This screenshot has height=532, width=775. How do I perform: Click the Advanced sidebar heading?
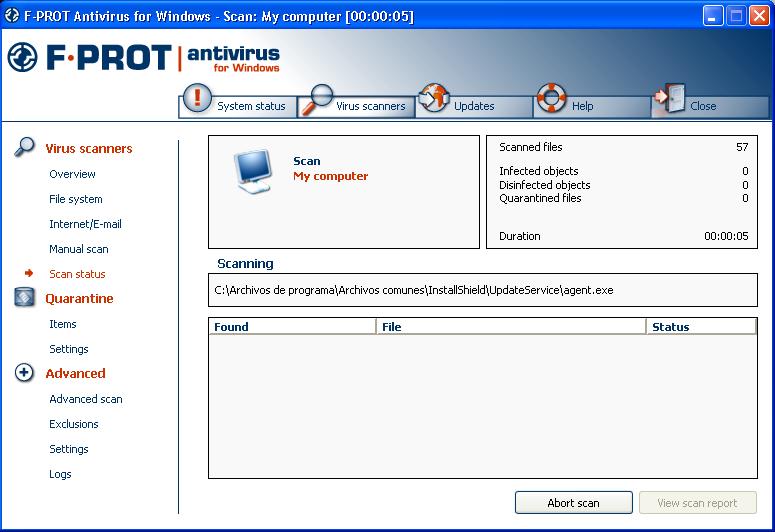point(75,373)
